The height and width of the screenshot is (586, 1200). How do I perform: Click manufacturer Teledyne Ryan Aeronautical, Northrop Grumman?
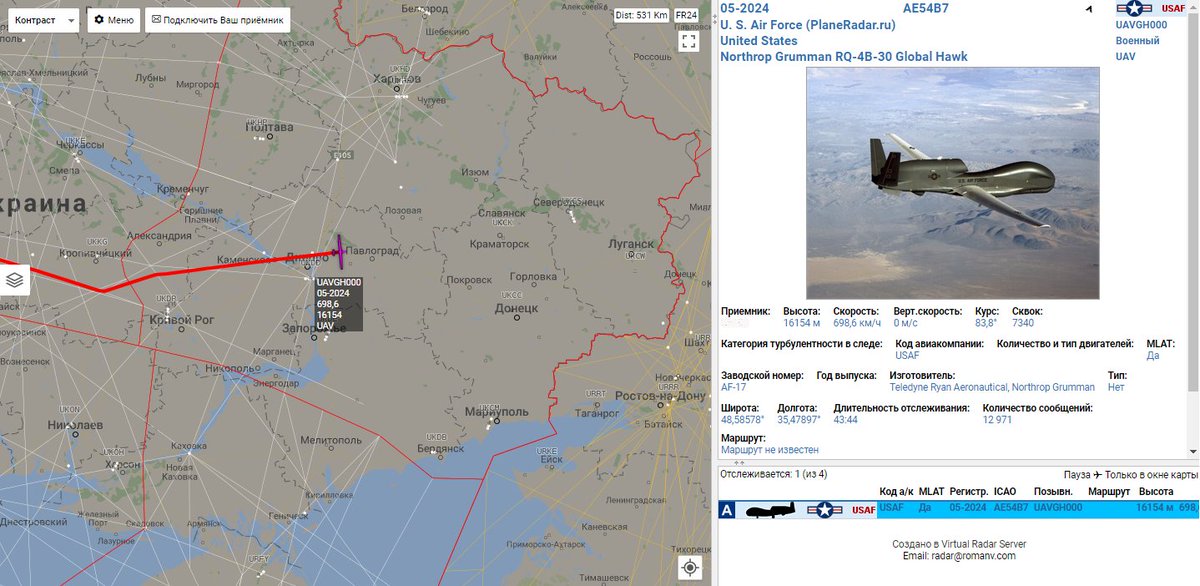click(992, 387)
